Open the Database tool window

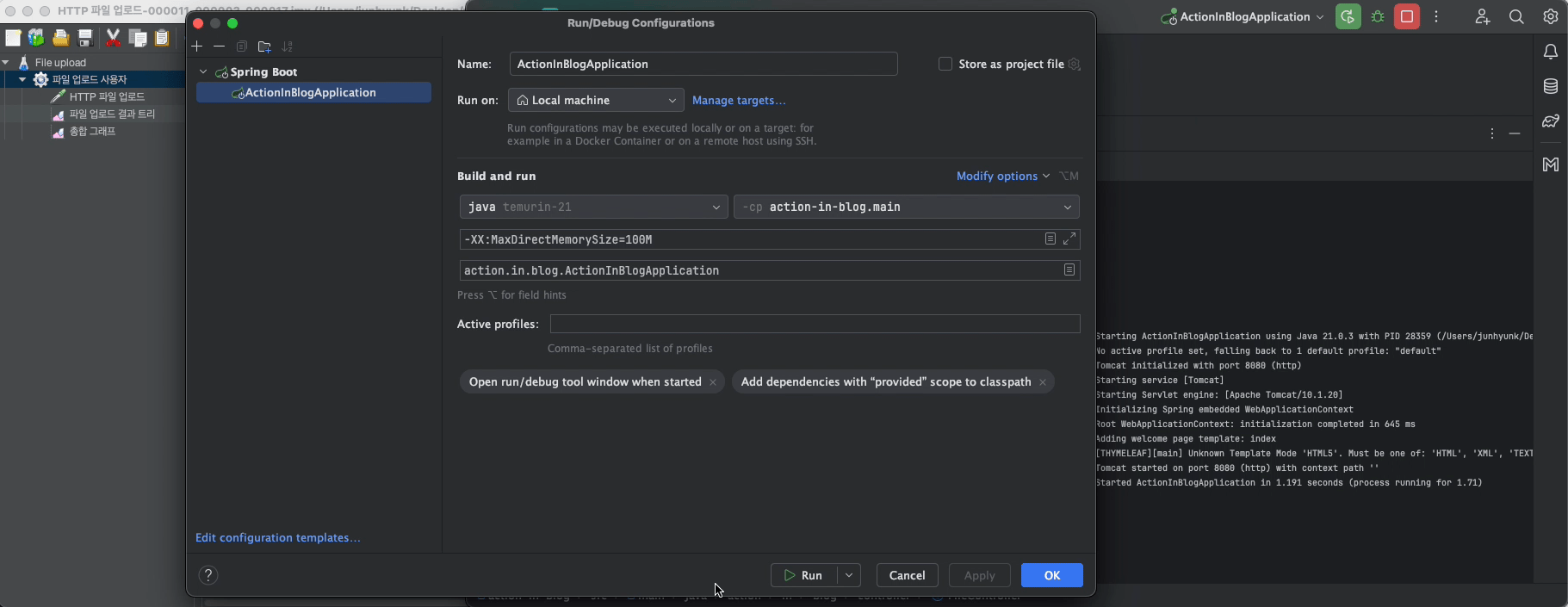click(1551, 86)
